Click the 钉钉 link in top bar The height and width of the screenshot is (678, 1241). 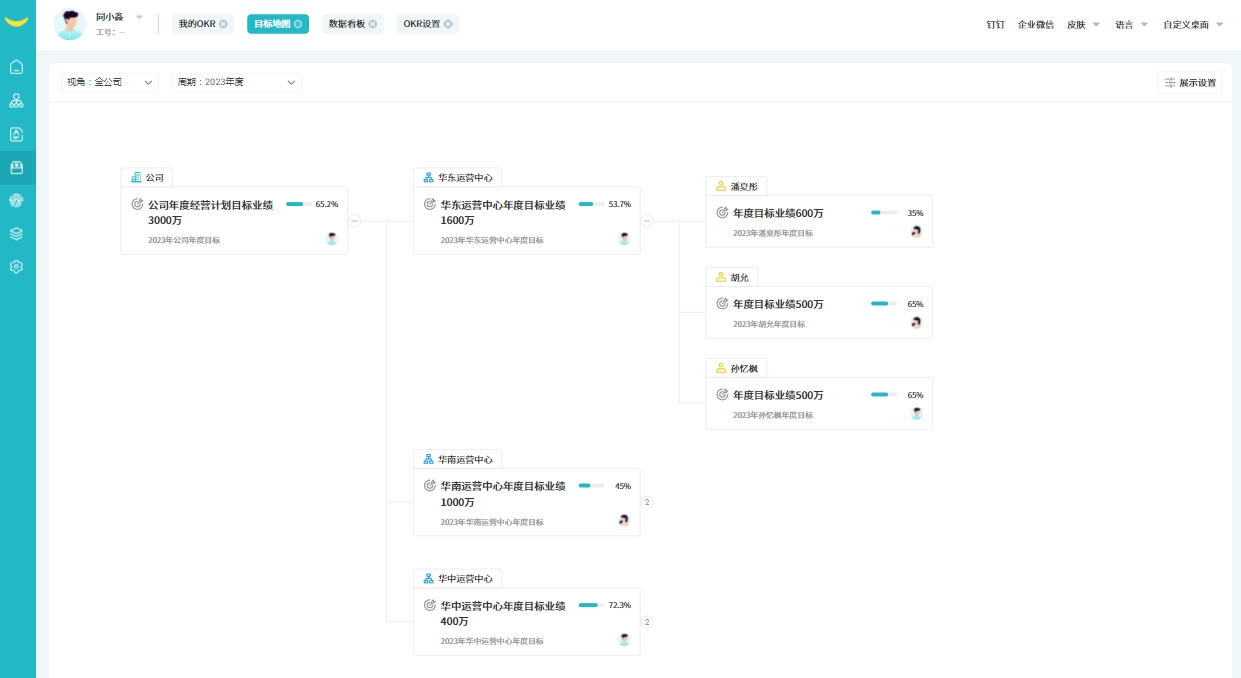pos(995,24)
